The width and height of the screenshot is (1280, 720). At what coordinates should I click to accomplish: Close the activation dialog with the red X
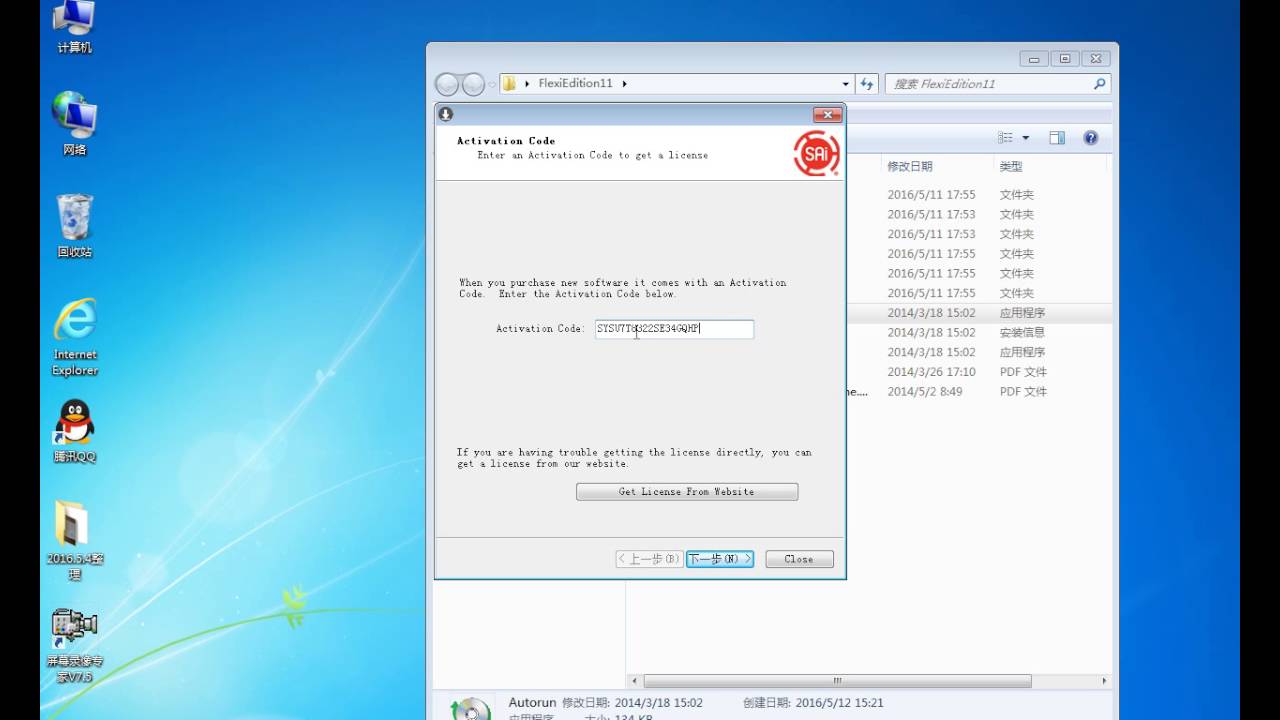827,114
